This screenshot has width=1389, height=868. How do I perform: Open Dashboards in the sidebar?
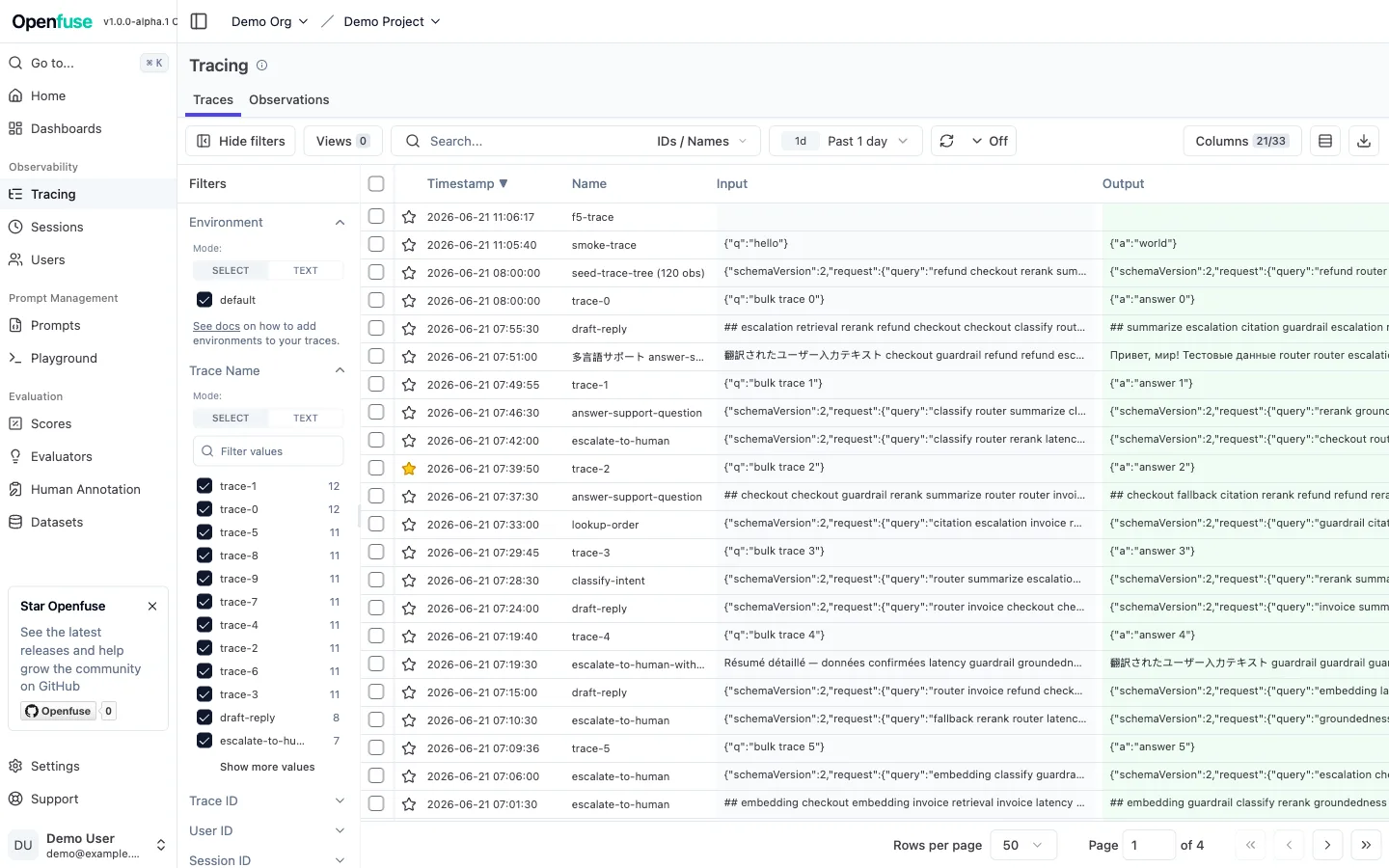pos(88,128)
